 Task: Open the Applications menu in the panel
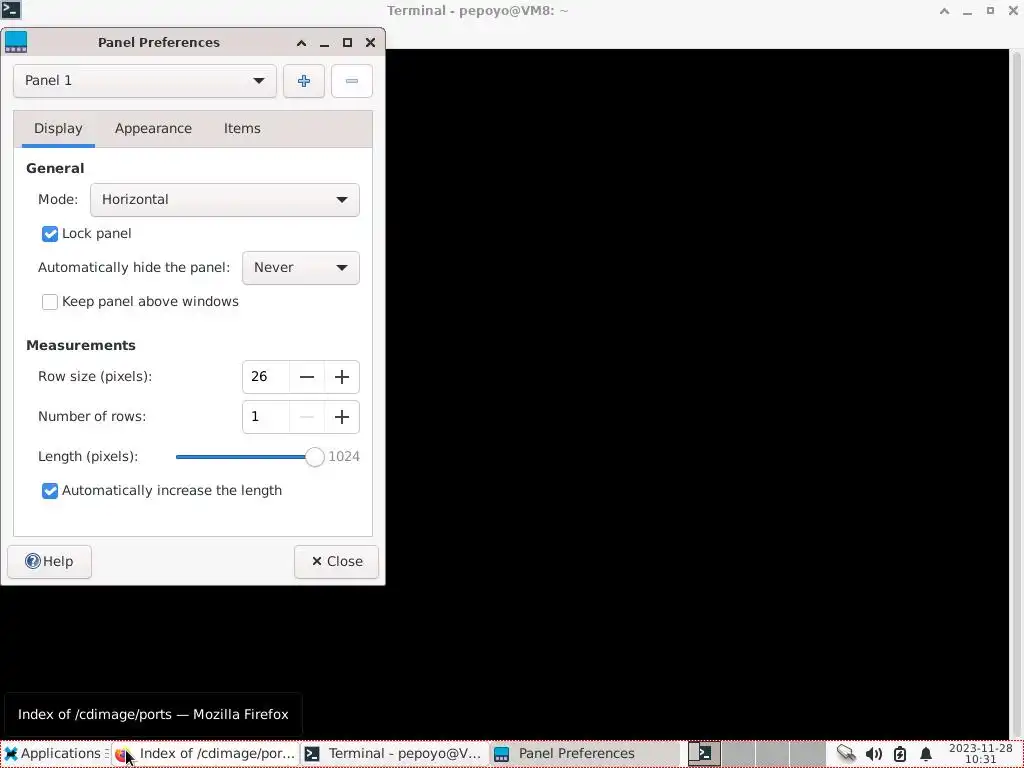[55, 754]
